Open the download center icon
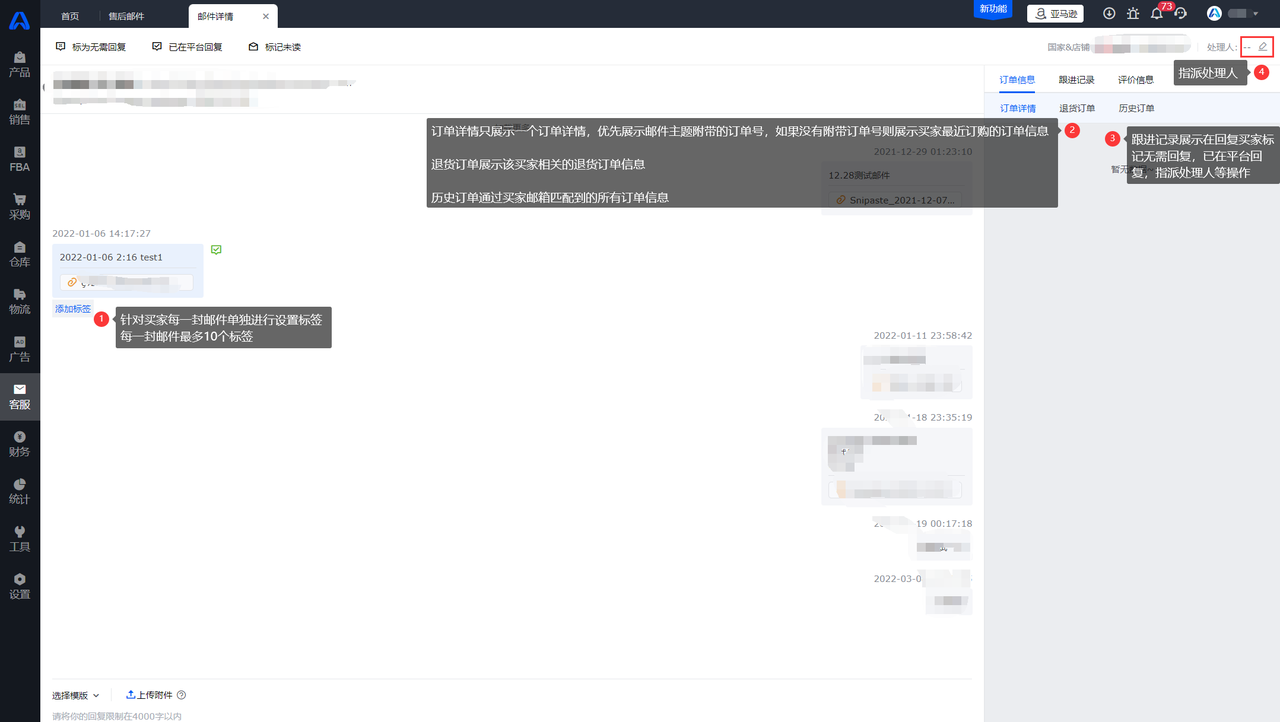The image size is (1280, 722). coord(1109,14)
